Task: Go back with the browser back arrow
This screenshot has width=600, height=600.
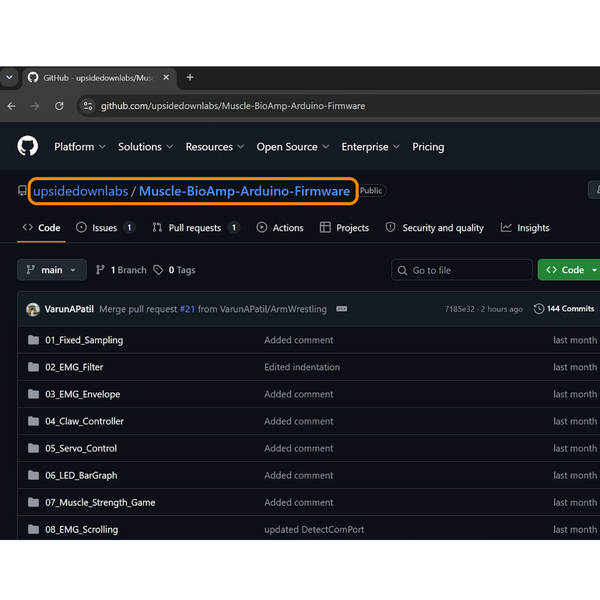Action: click(x=11, y=106)
